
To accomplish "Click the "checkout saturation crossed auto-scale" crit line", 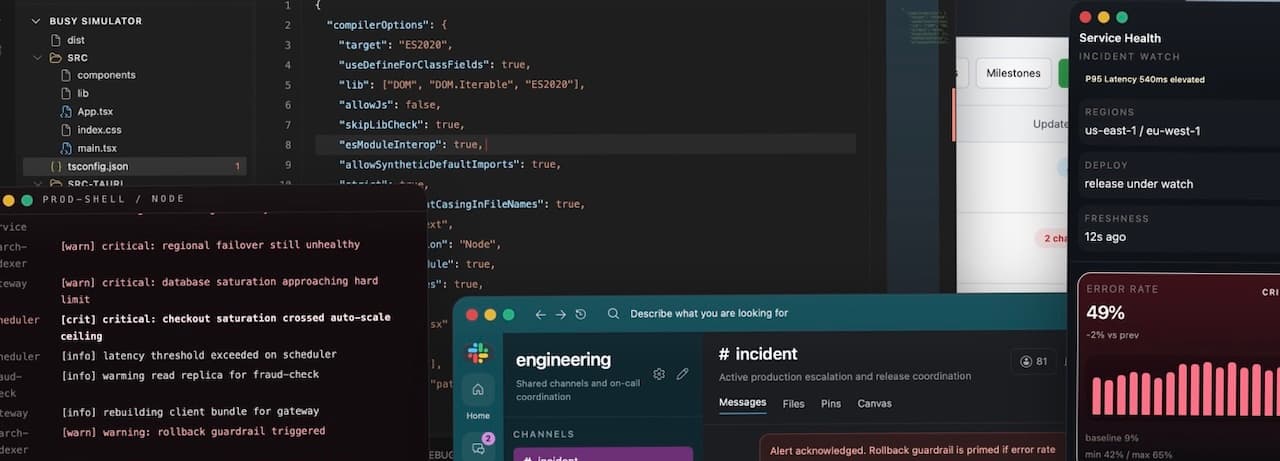I will coord(226,326).
